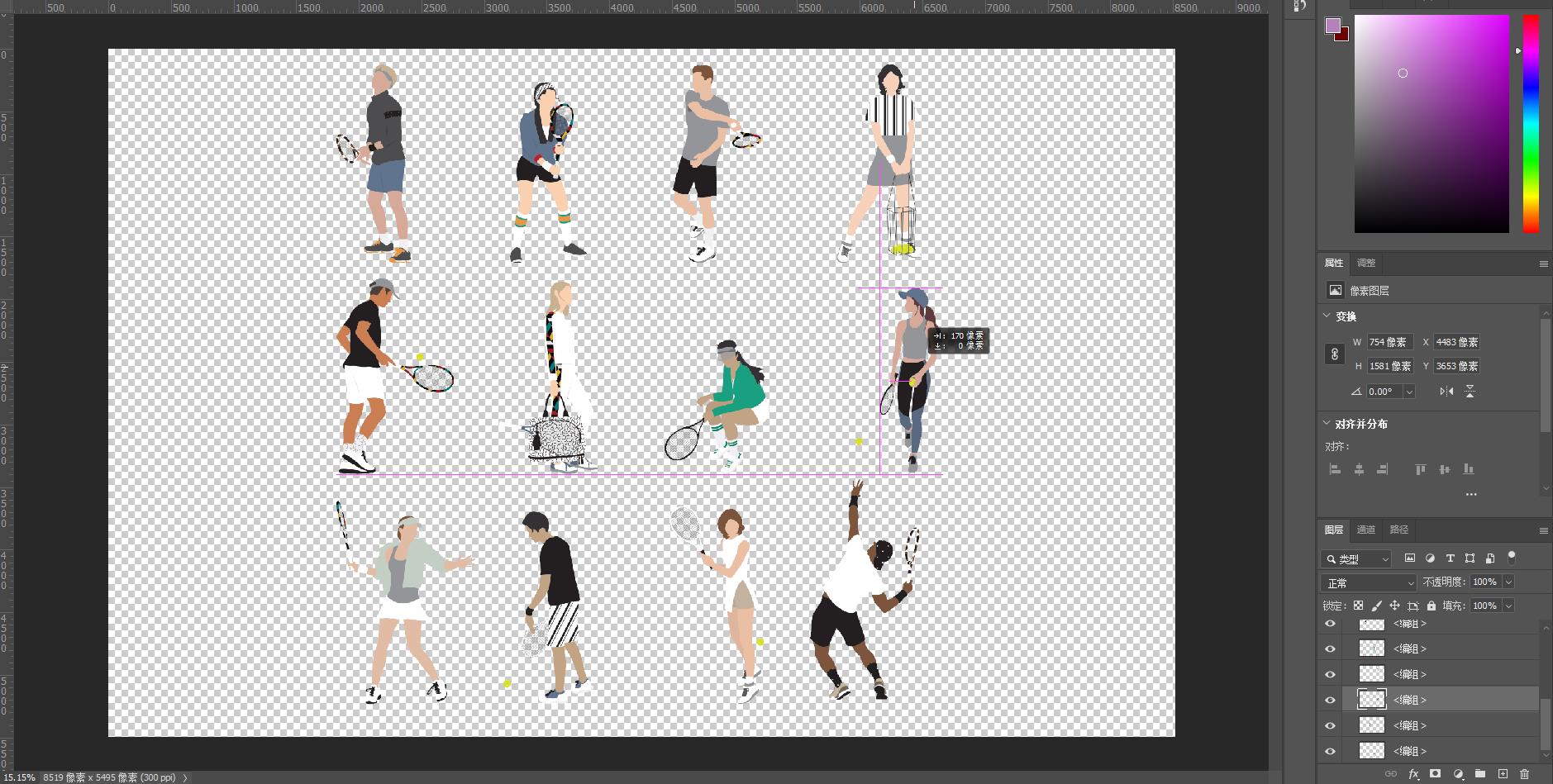
Task: Click the flip horizontal icon in Properties
Action: click(1446, 392)
